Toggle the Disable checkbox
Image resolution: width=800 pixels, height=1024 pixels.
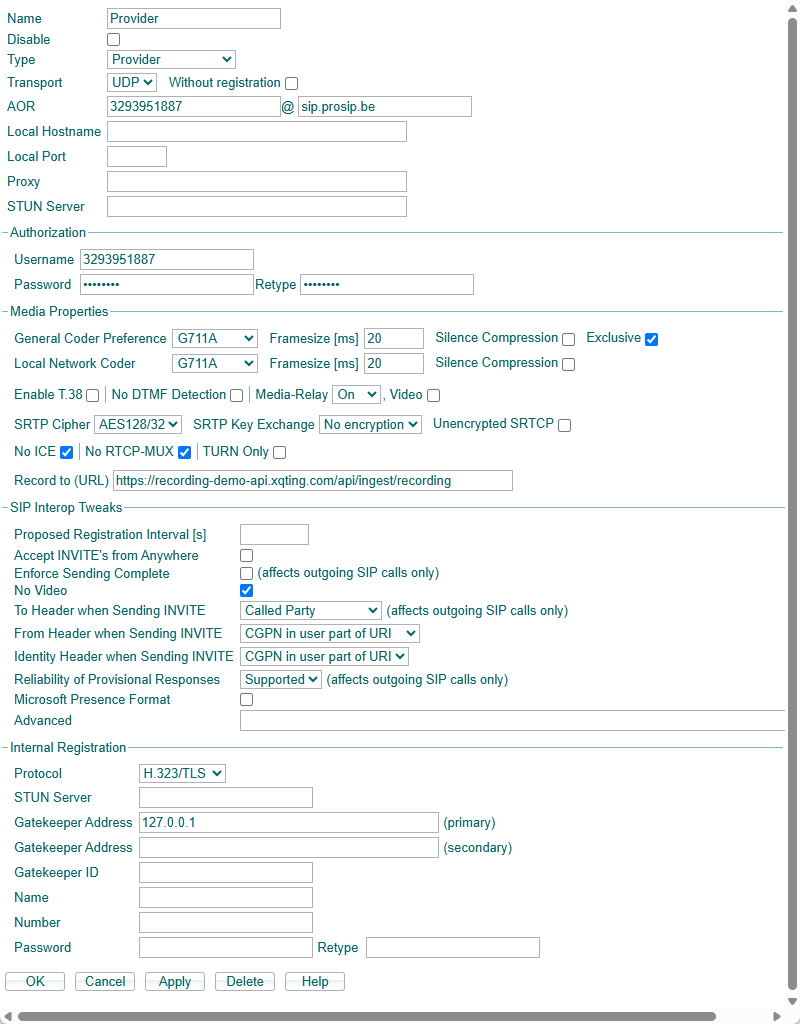(x=113, y=40)
